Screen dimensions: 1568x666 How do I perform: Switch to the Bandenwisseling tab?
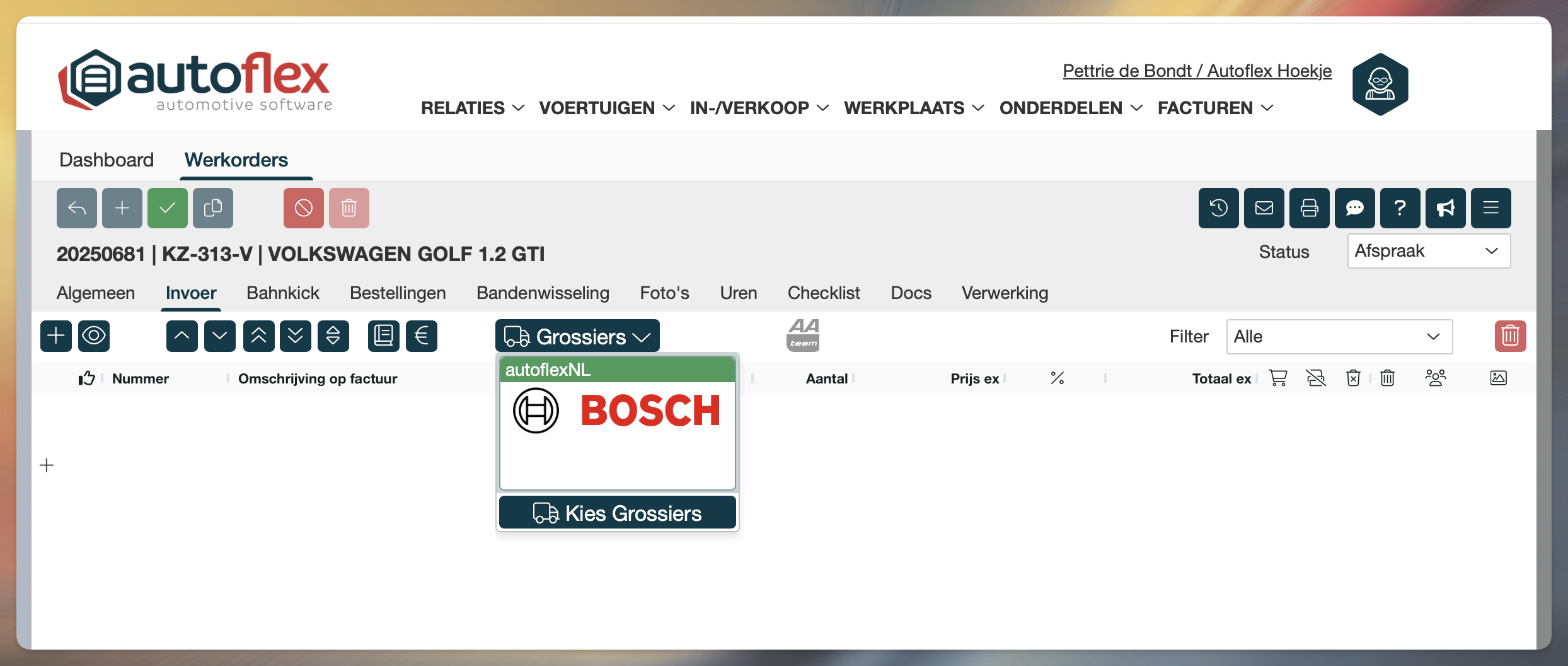543,293
